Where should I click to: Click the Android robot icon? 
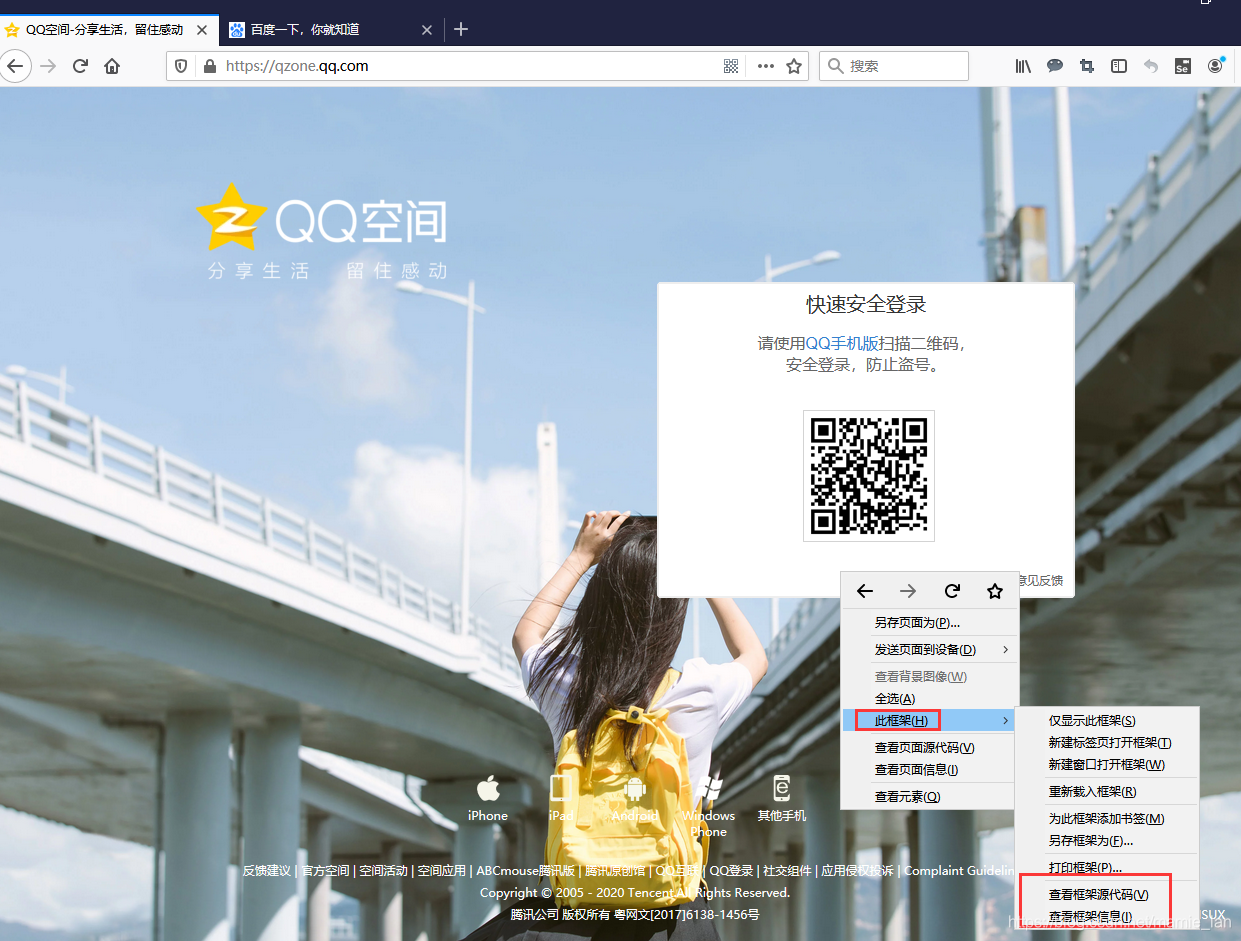pos(635,788)
